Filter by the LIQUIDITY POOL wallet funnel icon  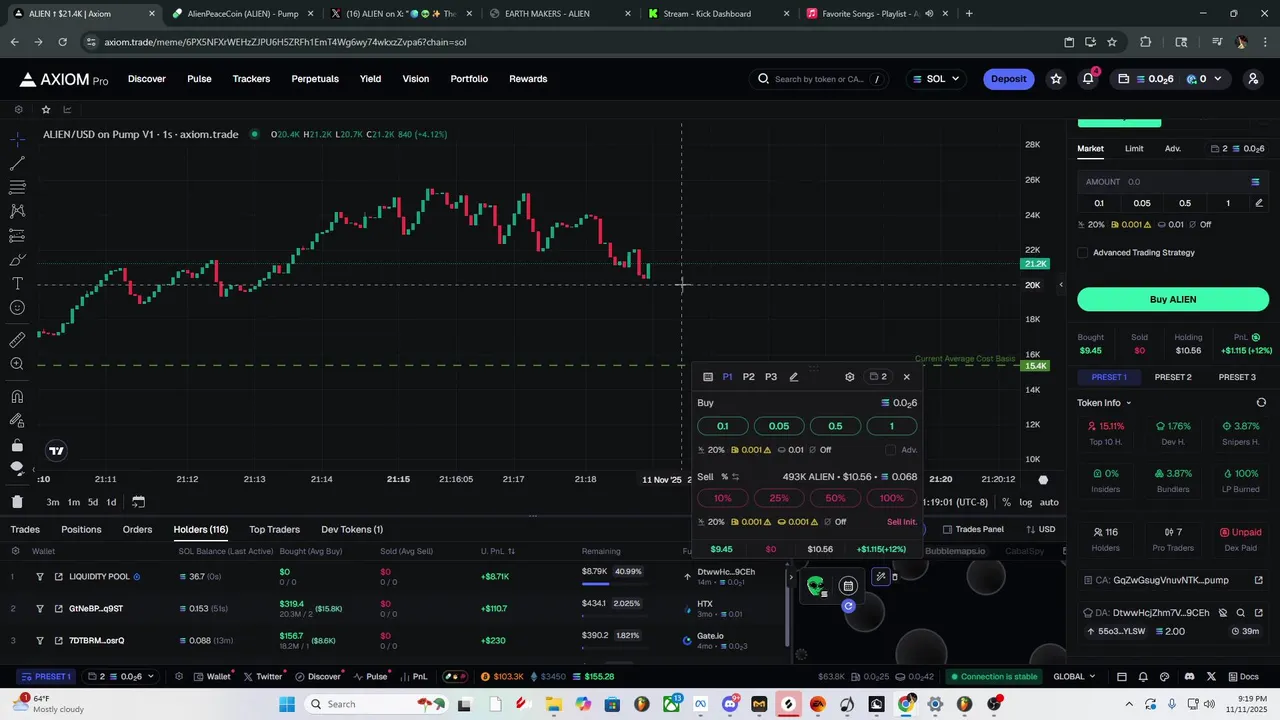40,576
